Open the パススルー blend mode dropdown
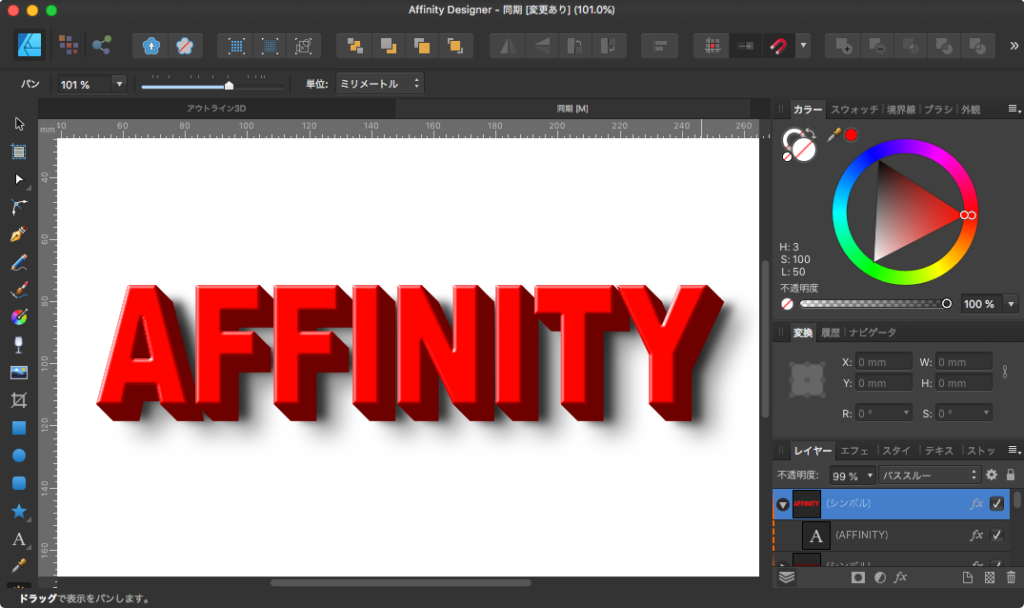 [x=929, y=475]
